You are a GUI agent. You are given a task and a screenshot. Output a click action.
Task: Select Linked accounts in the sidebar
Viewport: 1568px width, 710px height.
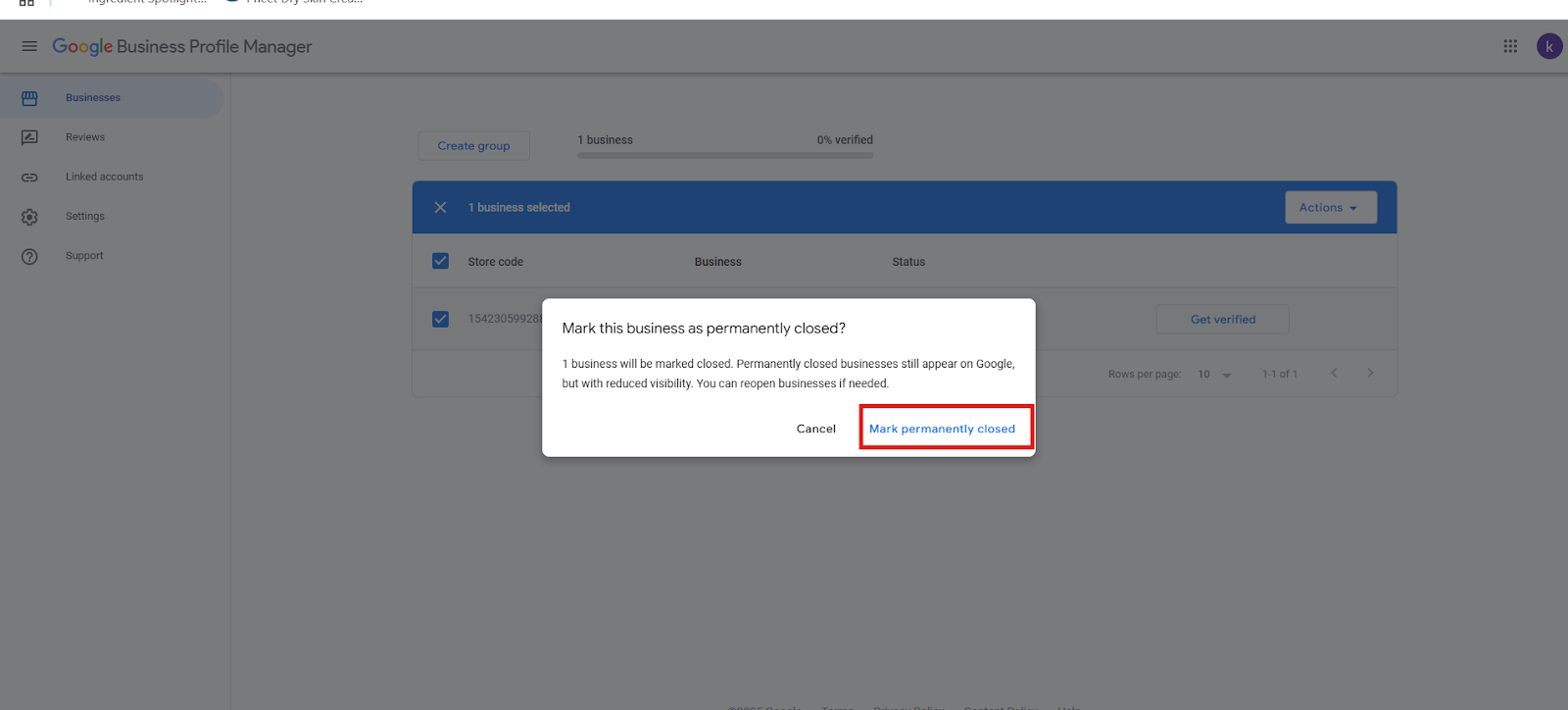(x=112, y=177)
